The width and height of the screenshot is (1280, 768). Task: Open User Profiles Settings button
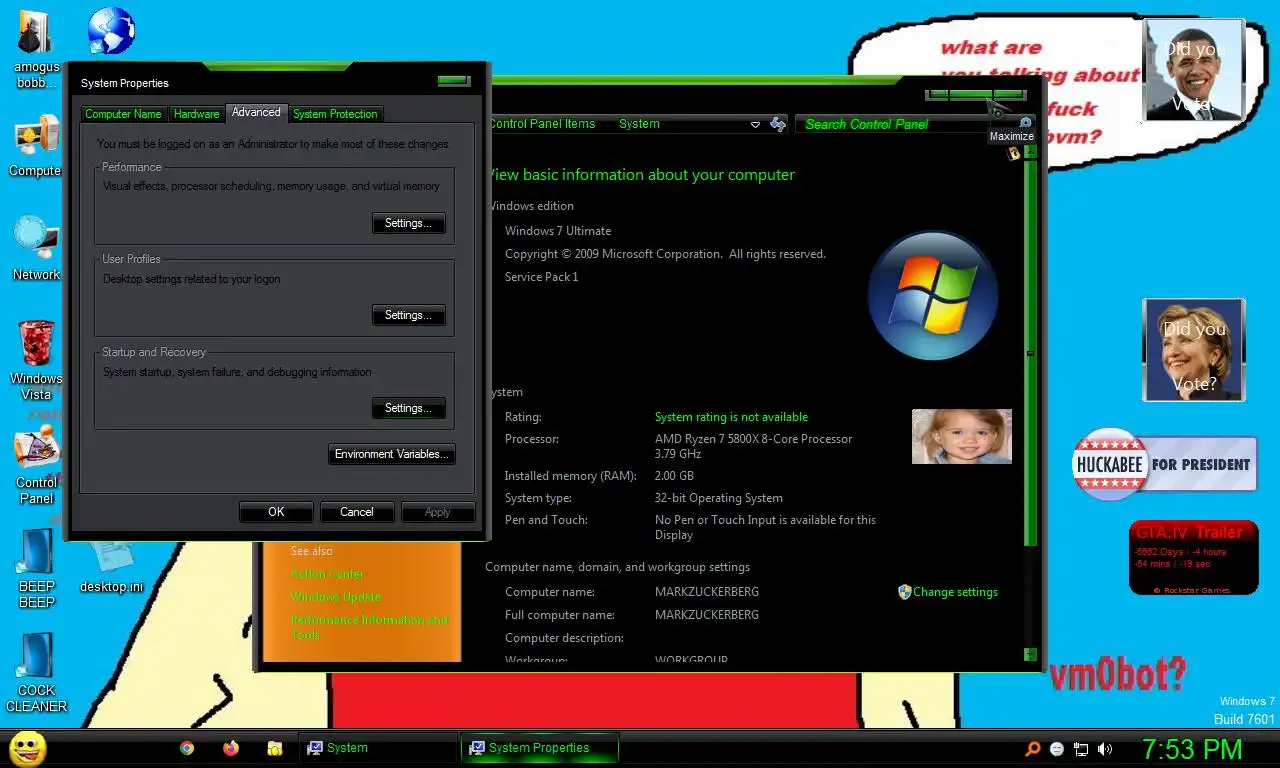tap(408, 315)
